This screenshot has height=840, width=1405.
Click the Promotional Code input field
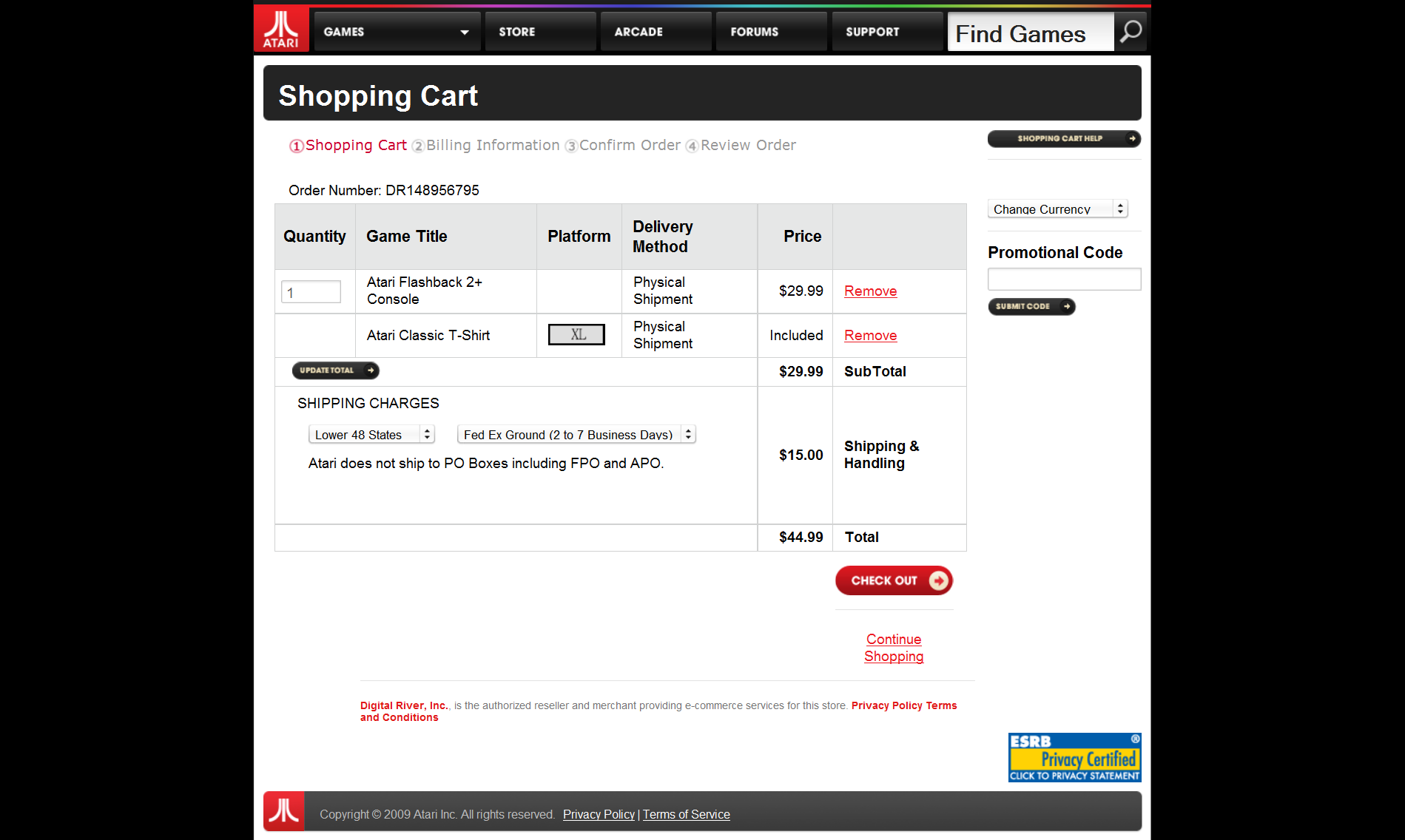point(1064,279)
